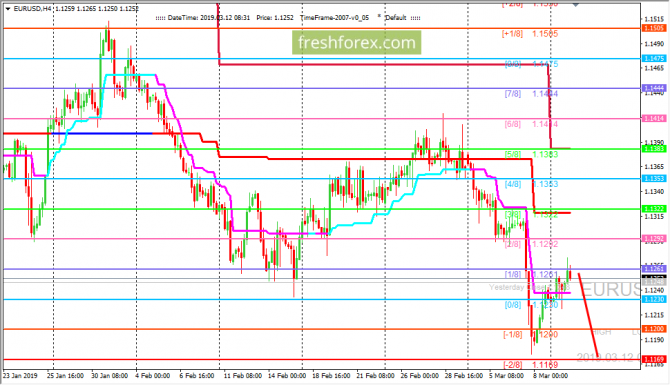Open the freshforex.com watermark link

[x=356, y=43]
